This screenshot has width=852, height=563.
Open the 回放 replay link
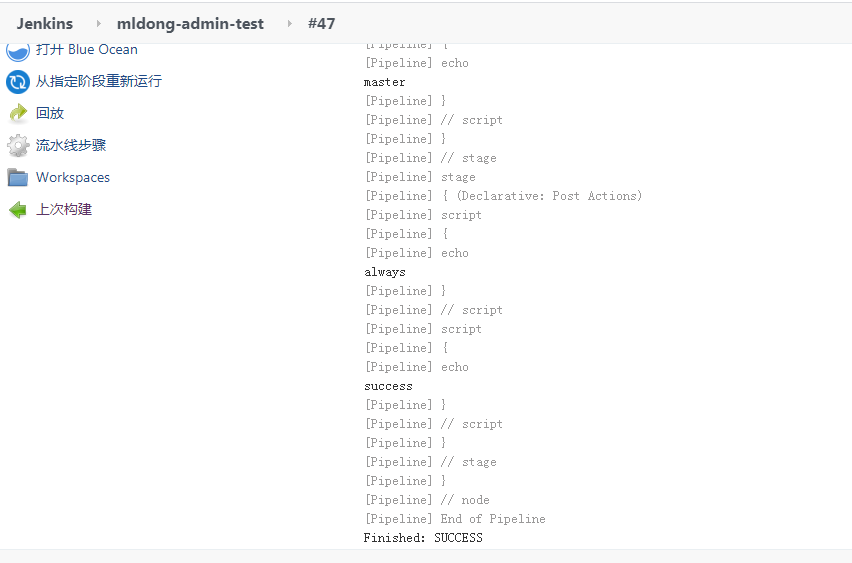[x=50, y=114]
